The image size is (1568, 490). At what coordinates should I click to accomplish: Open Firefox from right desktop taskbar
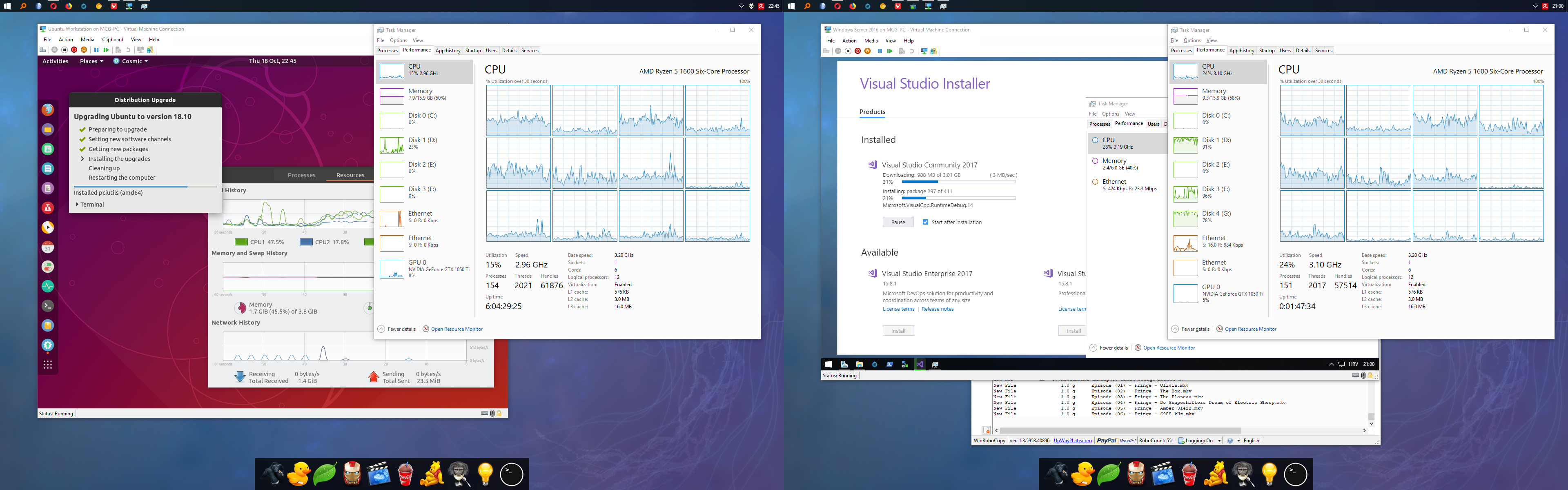[x=853, y=6]
